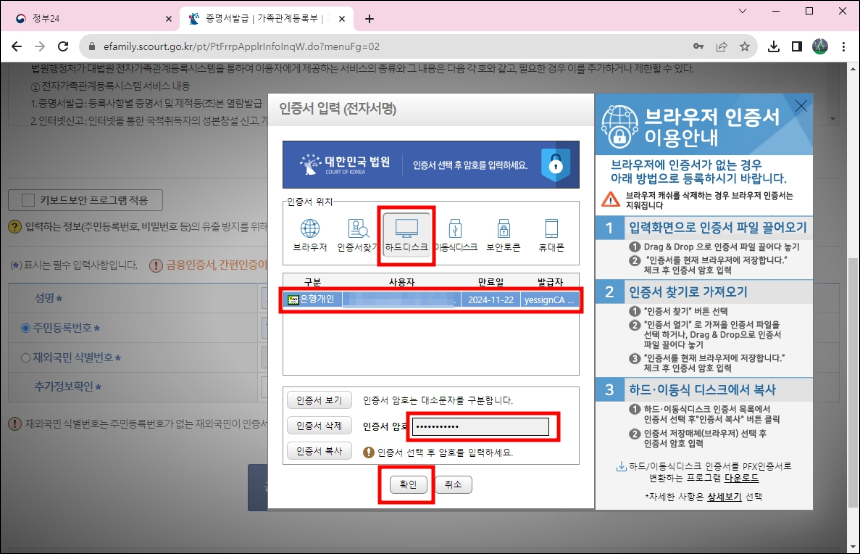Open the tab search chevron
This screenshot has width=860, height=554.
click(x=742, y=11)
